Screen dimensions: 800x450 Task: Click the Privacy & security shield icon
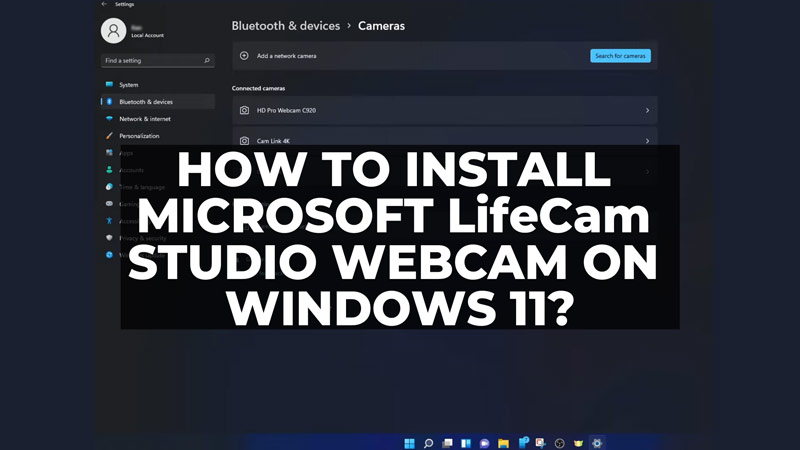[109, 238]
